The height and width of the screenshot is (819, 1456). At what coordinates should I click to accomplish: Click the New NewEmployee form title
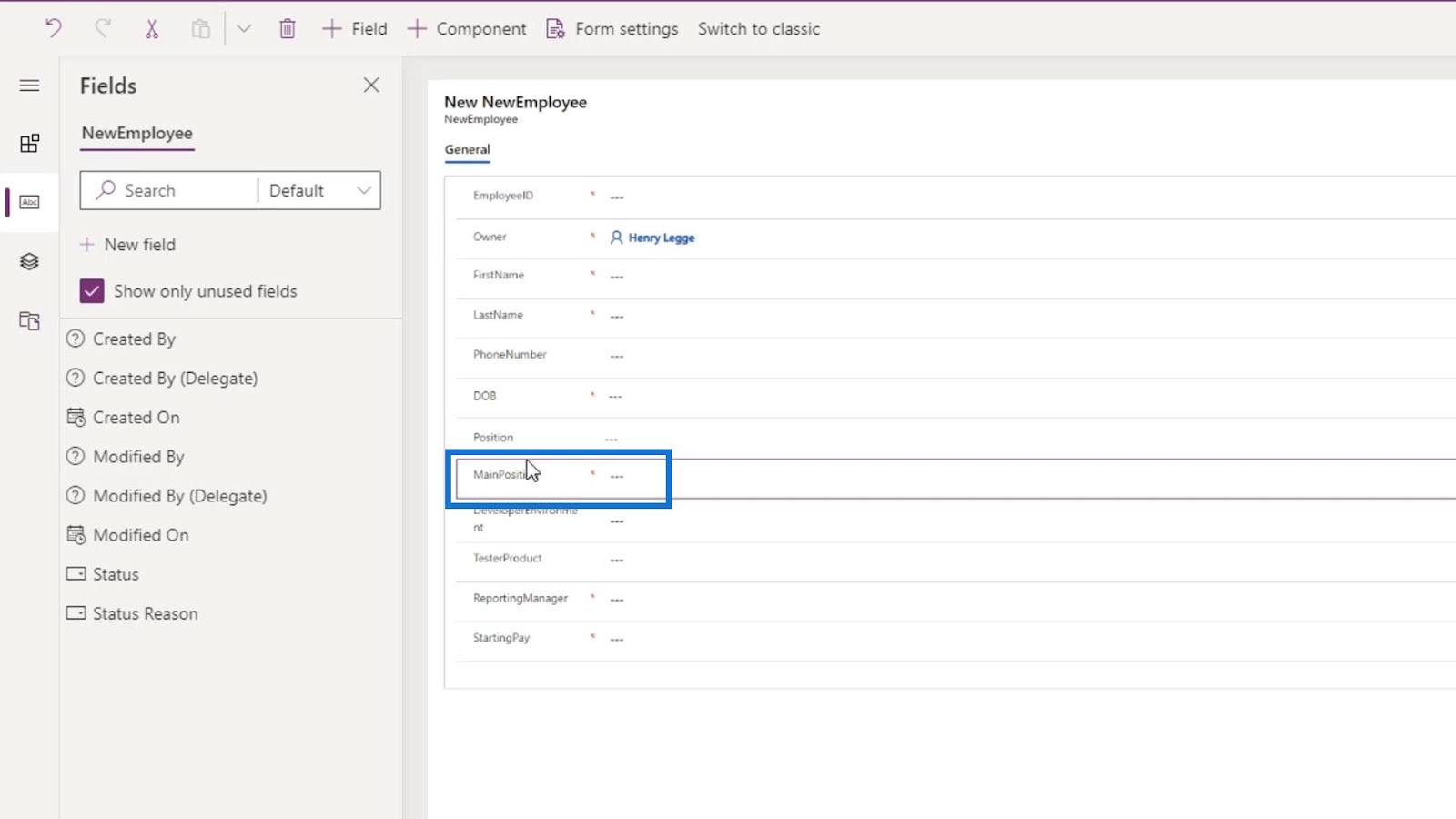[x=515, y=102]
